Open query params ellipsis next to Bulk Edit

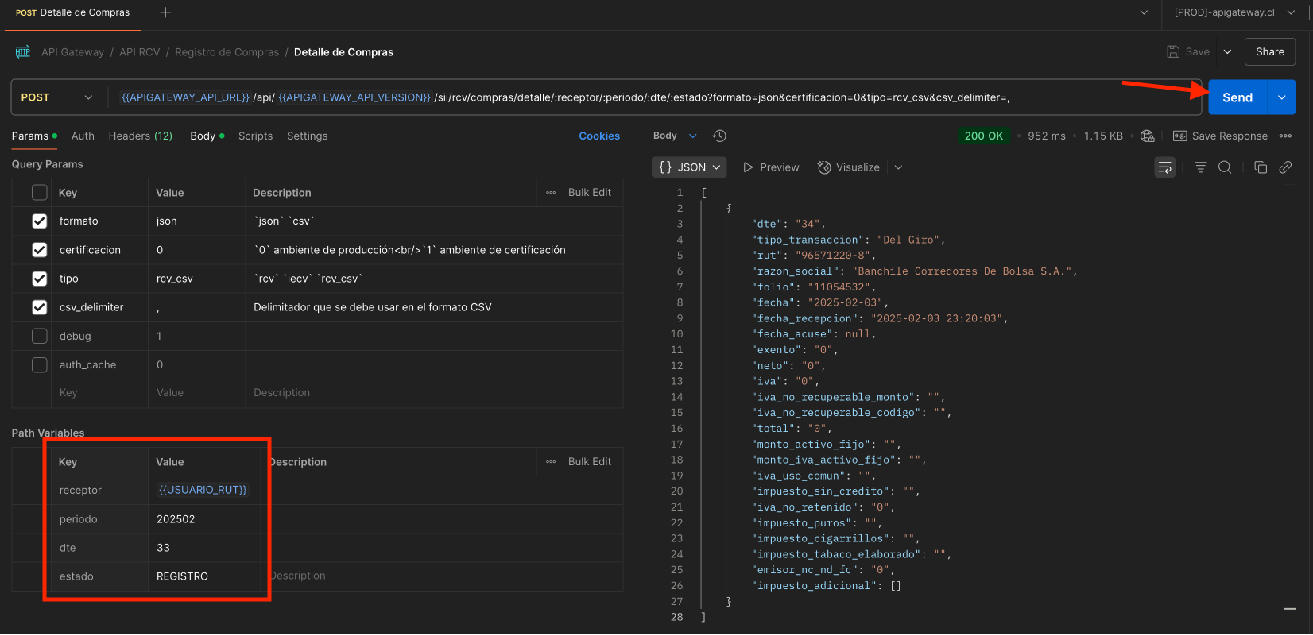coord(551,192)
